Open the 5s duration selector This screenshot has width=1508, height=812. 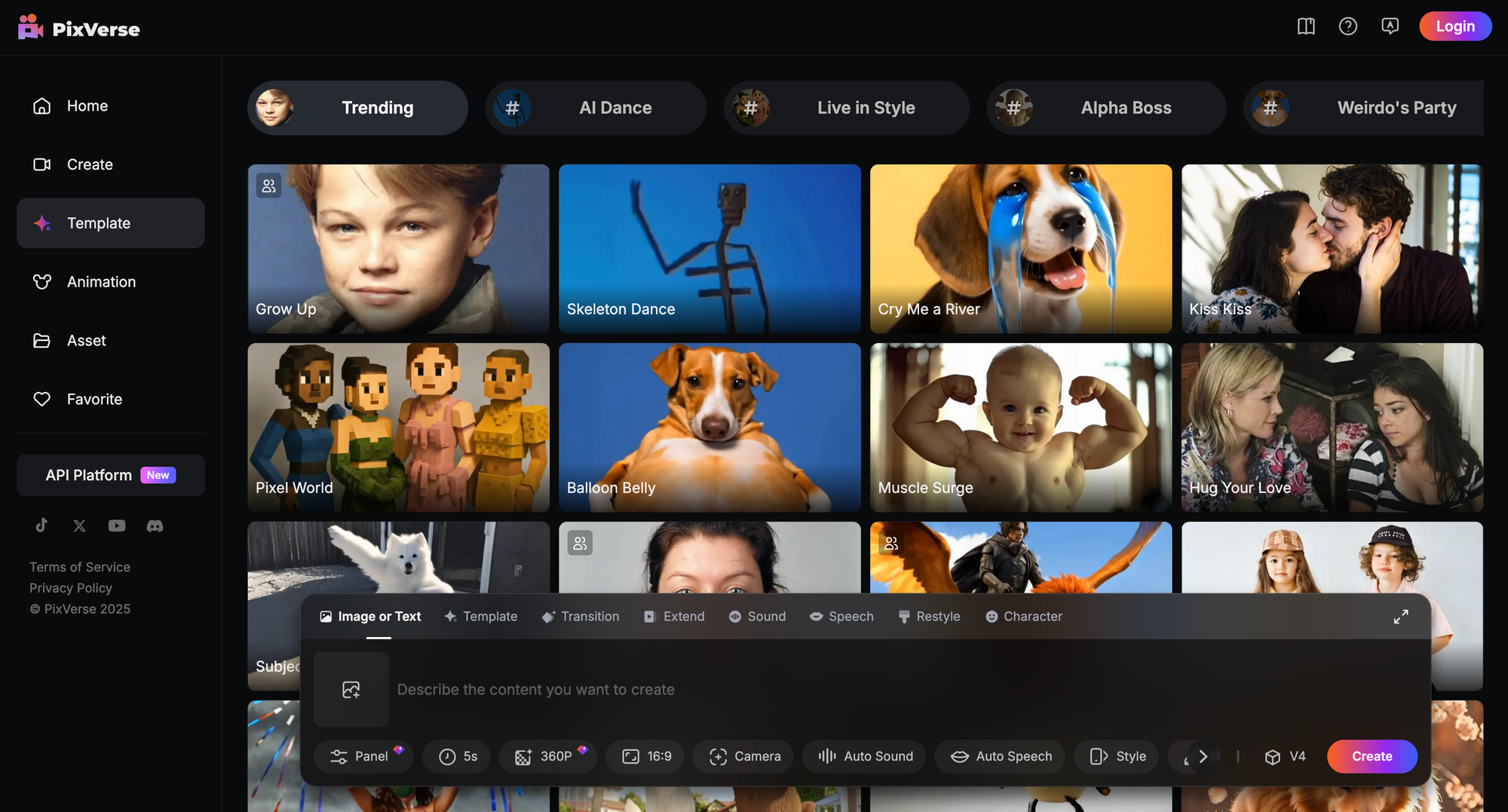(456, 756)
